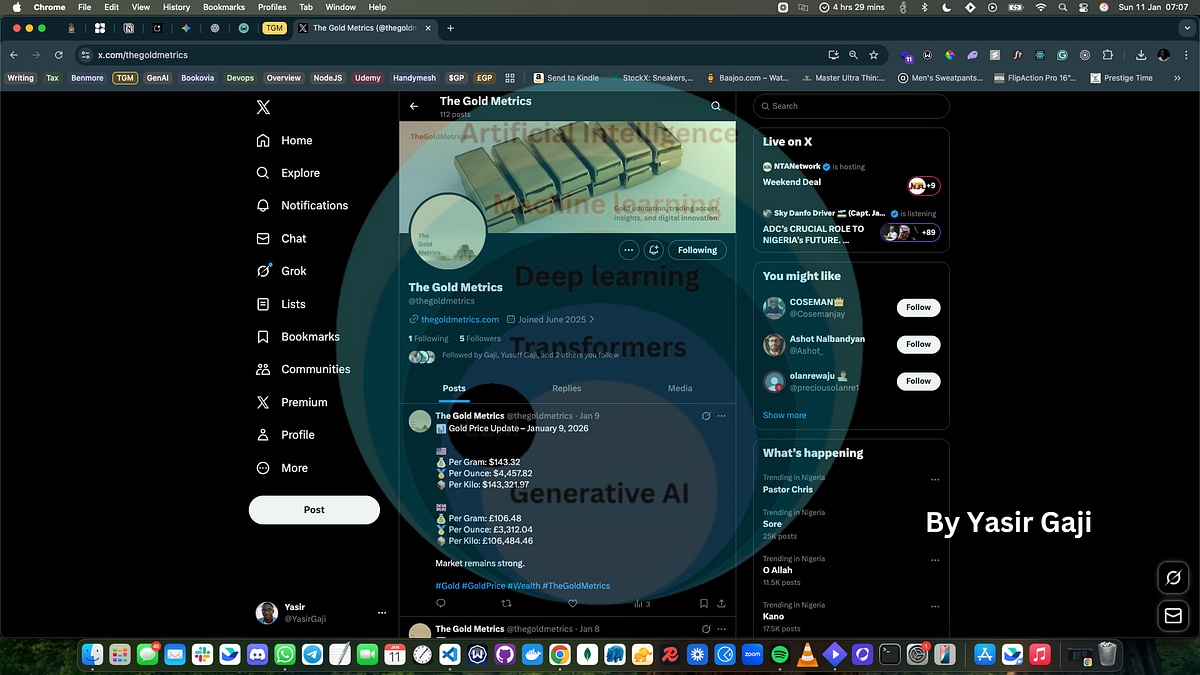1200x675 pixels.
Task: Click the X search input field
Action: click(851, 105)
